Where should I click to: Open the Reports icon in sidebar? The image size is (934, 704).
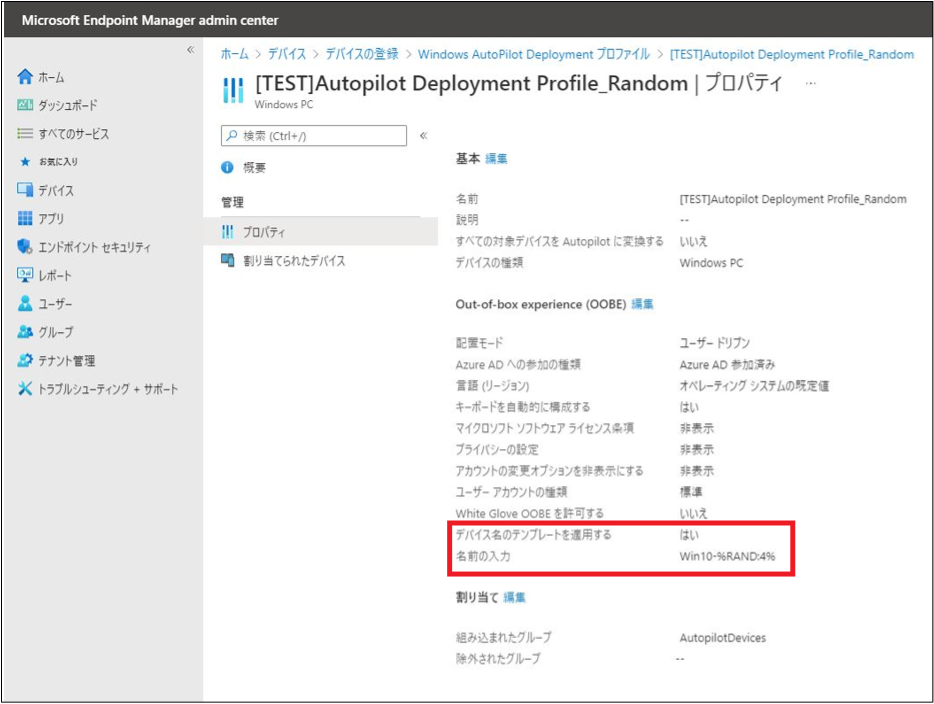25,275
